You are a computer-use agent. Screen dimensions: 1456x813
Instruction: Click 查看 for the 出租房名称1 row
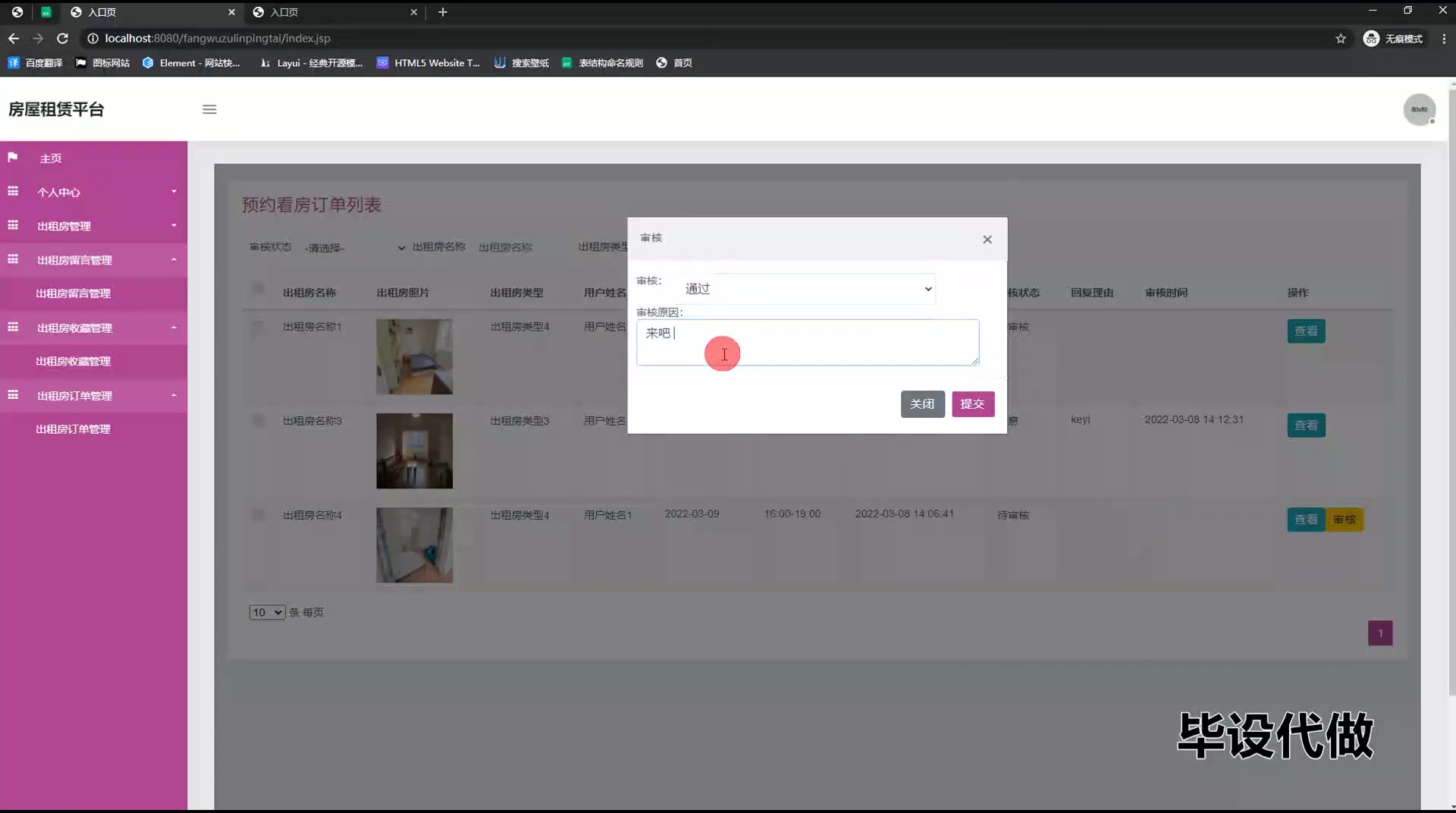[x=1306, y=331]
